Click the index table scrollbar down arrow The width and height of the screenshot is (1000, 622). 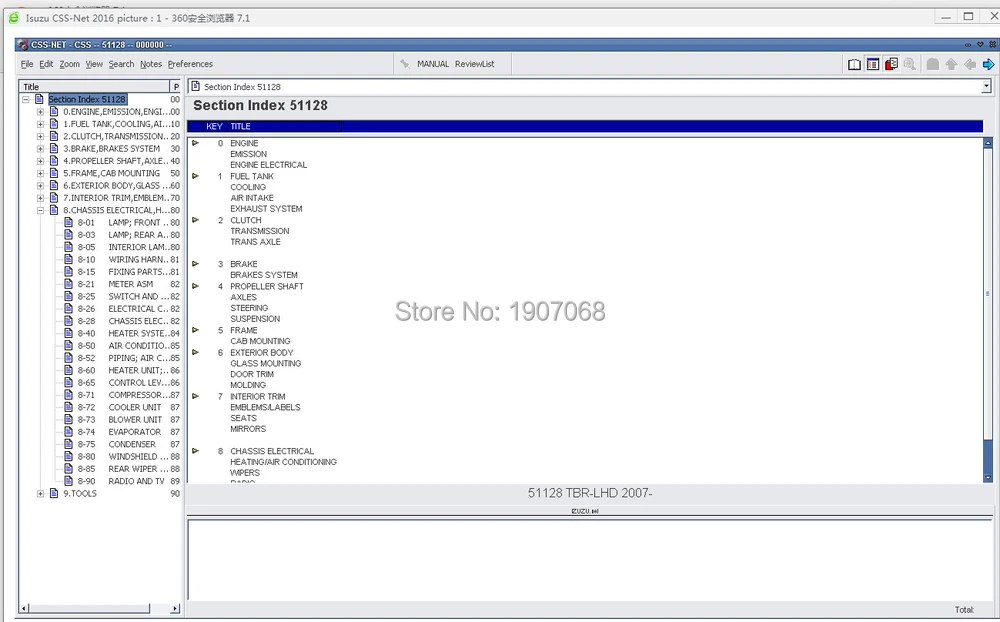coord(988,477)
